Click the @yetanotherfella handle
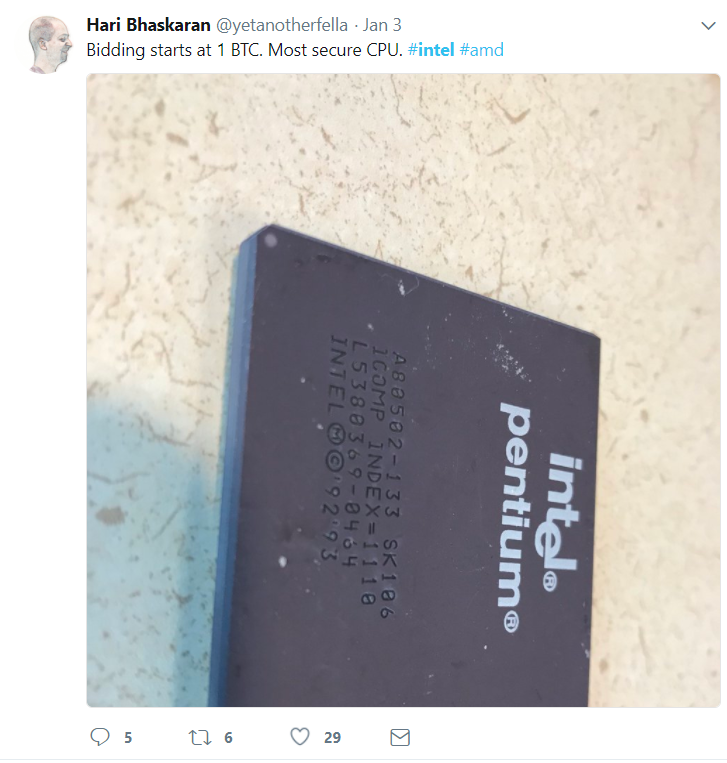The image size is (727, 763). click(x=282, y=24)
